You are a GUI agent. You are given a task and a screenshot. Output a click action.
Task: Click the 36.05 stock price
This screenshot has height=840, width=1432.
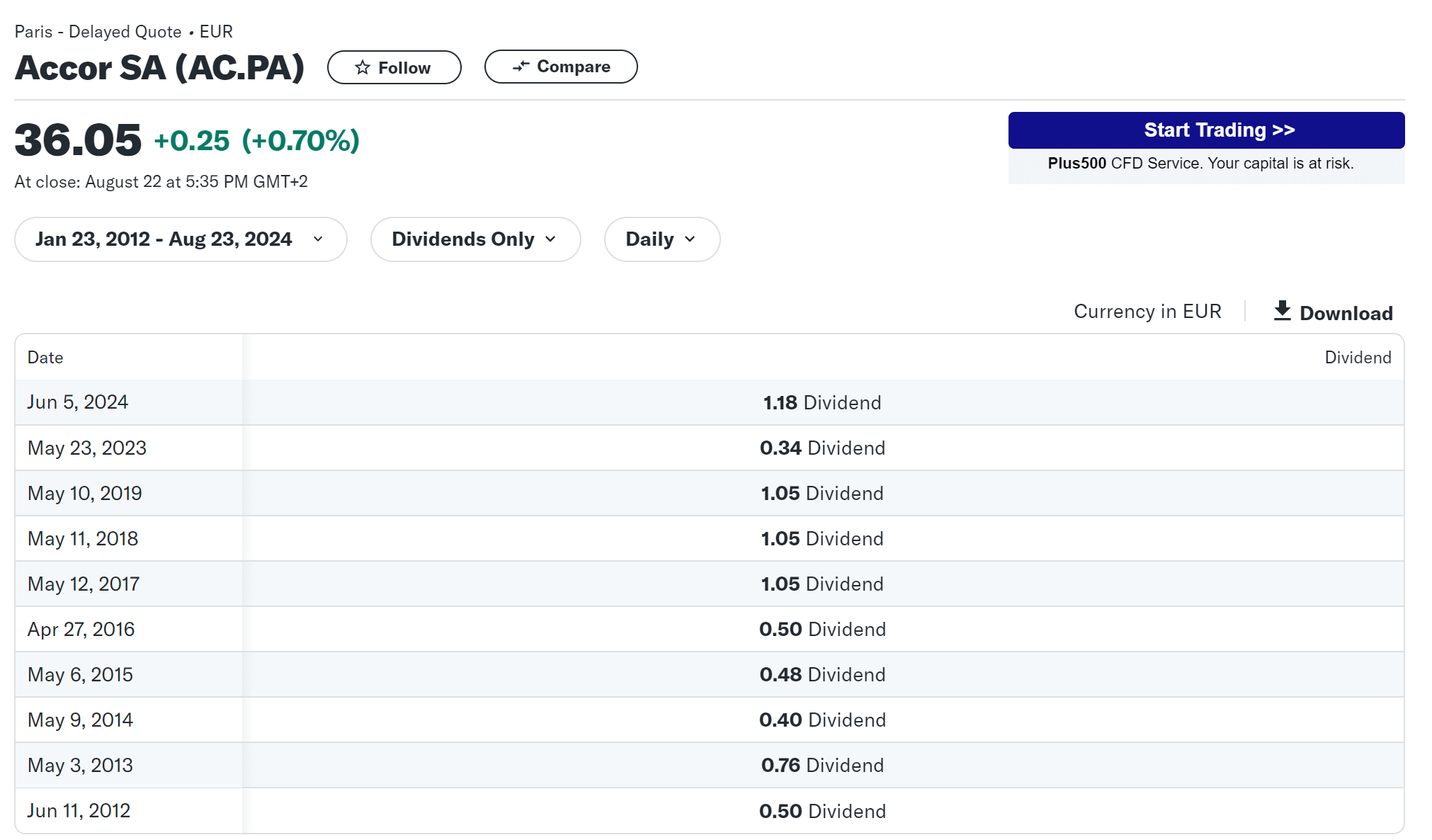coord(78,140)
